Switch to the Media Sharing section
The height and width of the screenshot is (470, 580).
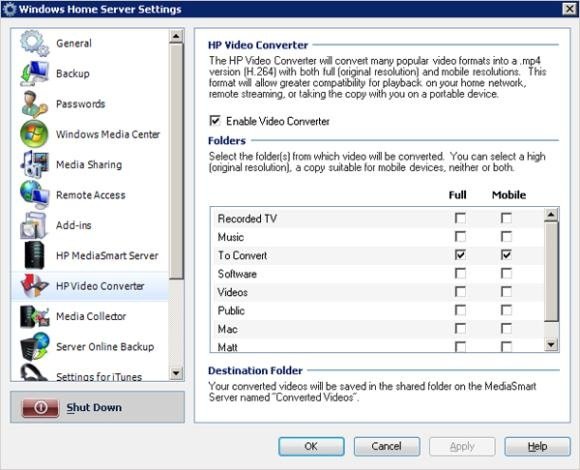click(89, 165)
